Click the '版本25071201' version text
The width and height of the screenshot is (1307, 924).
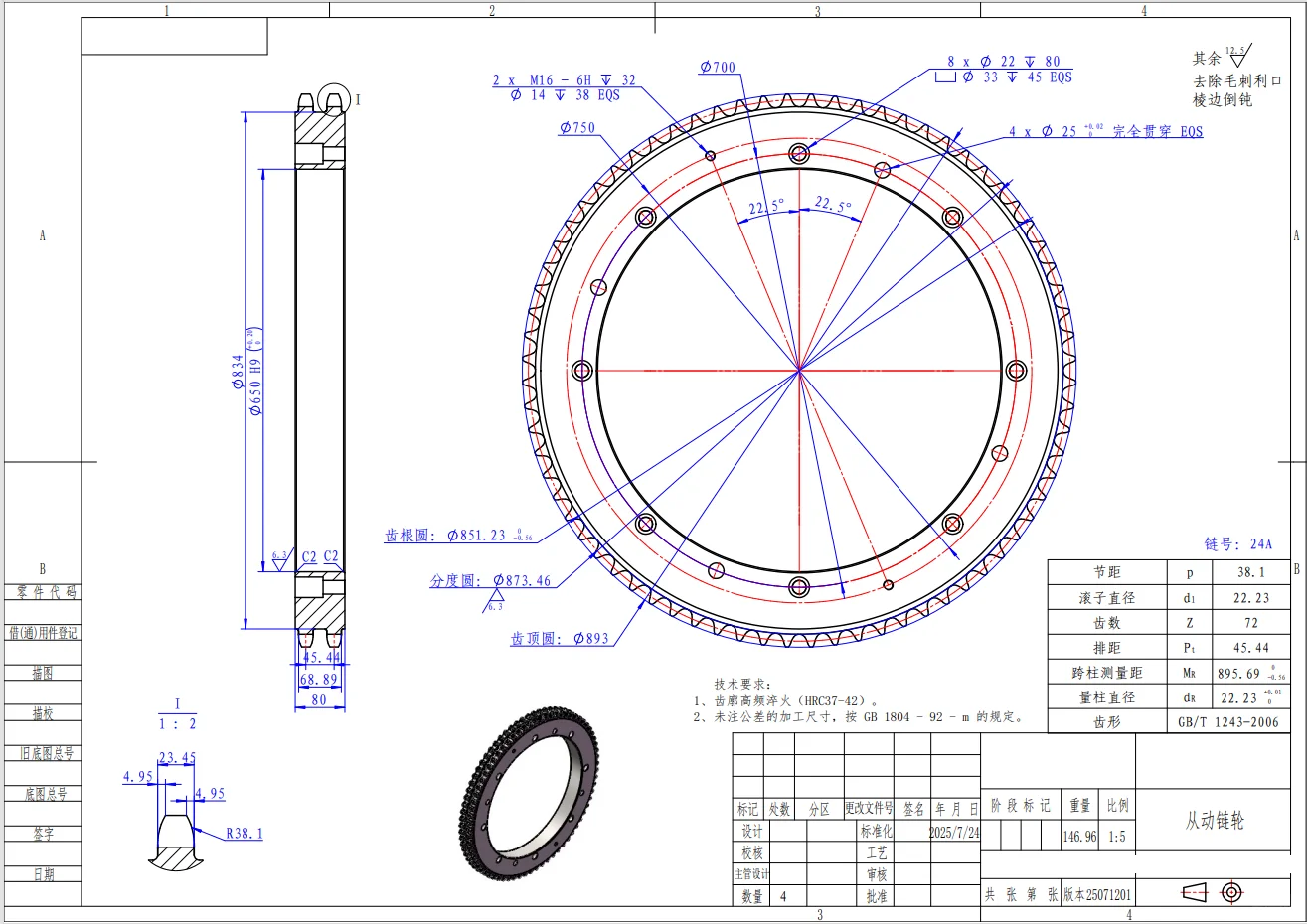[x=1096, y=895]
